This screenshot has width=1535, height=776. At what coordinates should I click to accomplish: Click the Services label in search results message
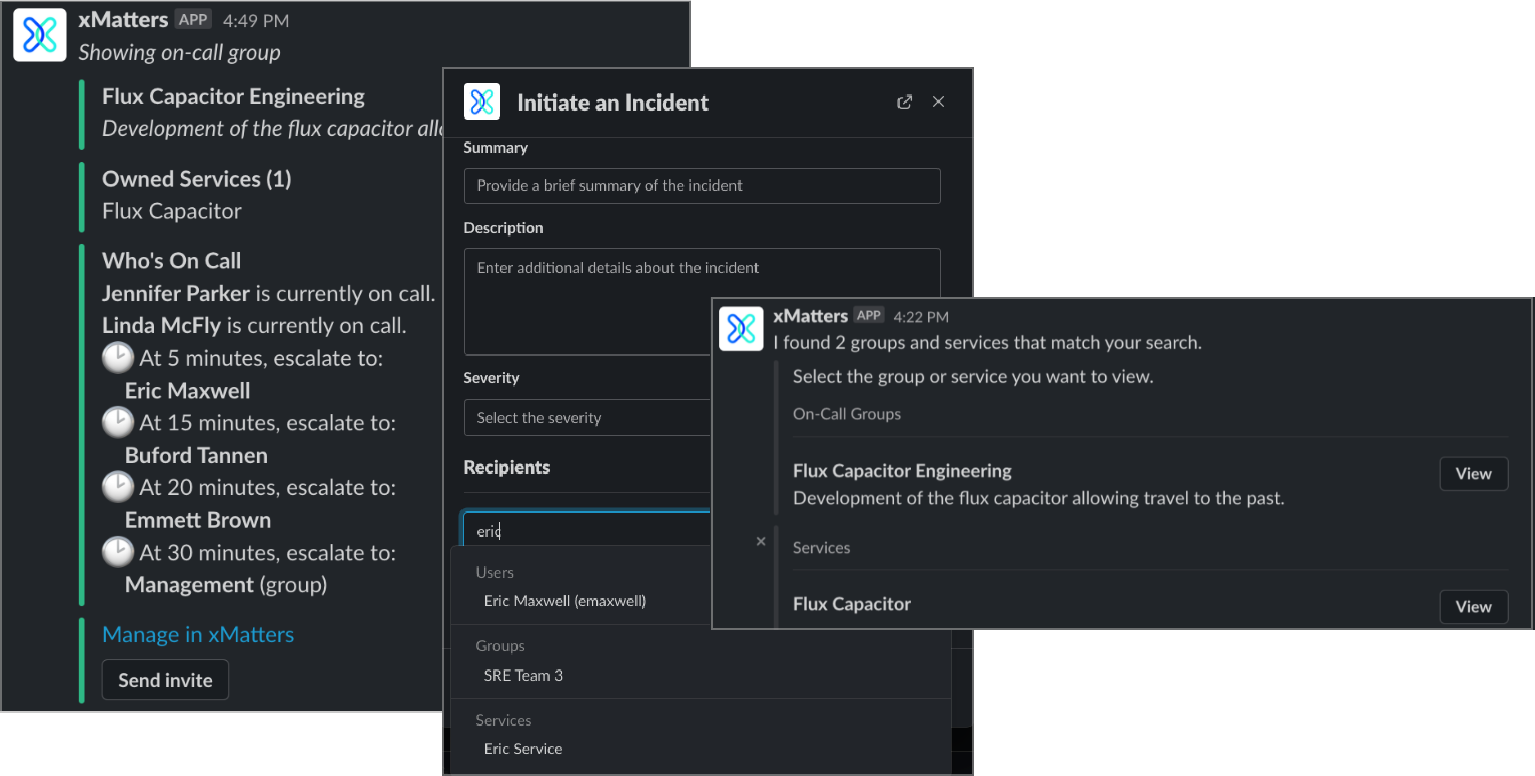point(821,548)
